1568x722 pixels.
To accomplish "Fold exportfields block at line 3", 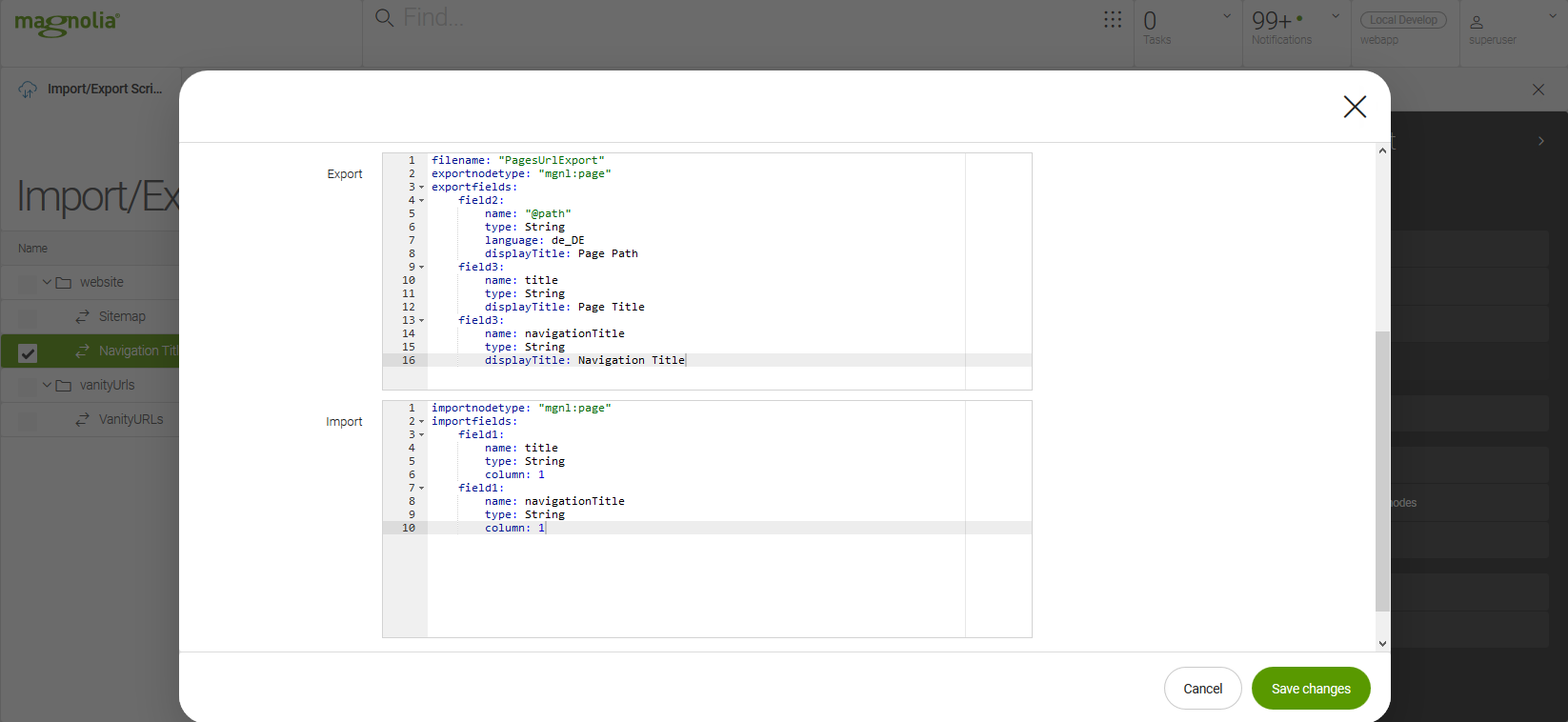I will point(421,188).
